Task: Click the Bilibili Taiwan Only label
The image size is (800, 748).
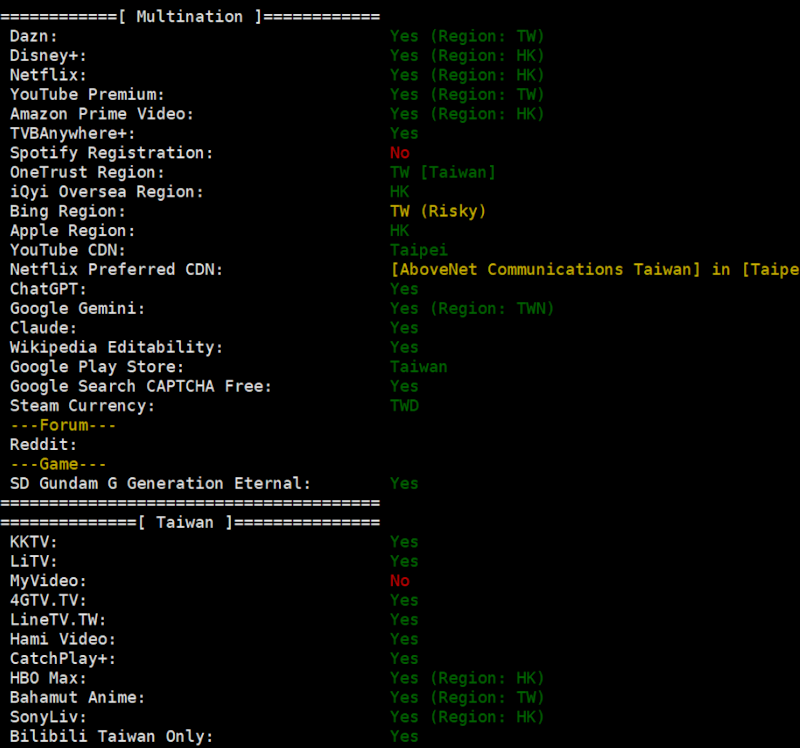Action: pyautogui.click(x=111, y=736)
